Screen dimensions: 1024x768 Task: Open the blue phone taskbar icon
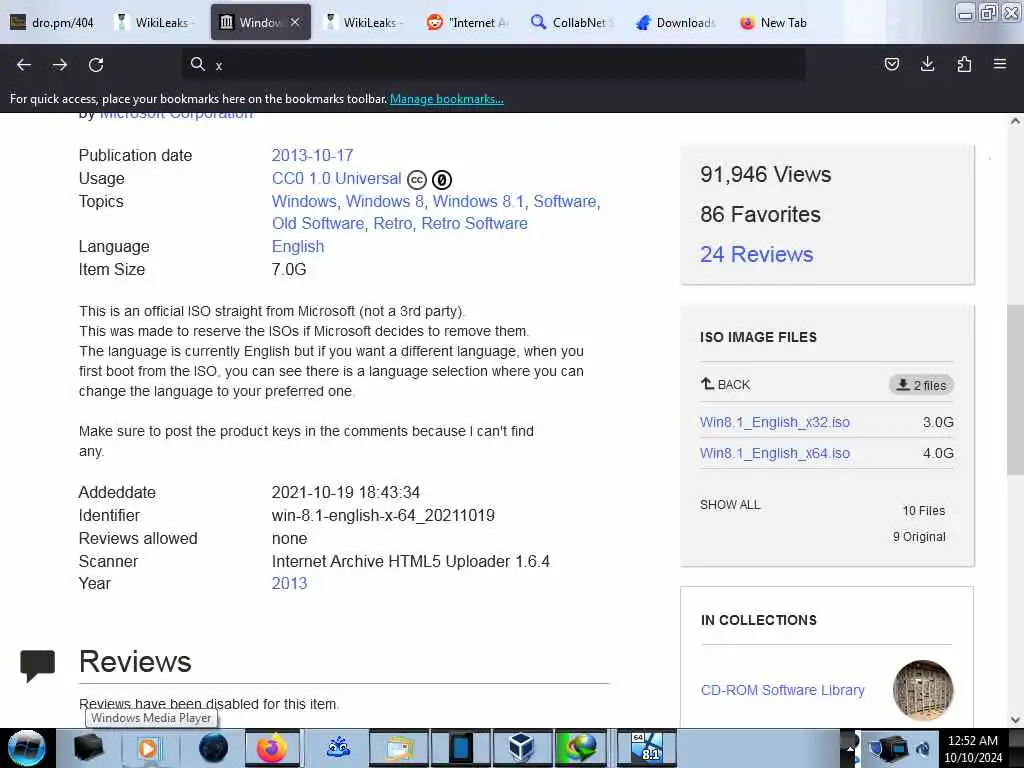(x=460, y=748)
